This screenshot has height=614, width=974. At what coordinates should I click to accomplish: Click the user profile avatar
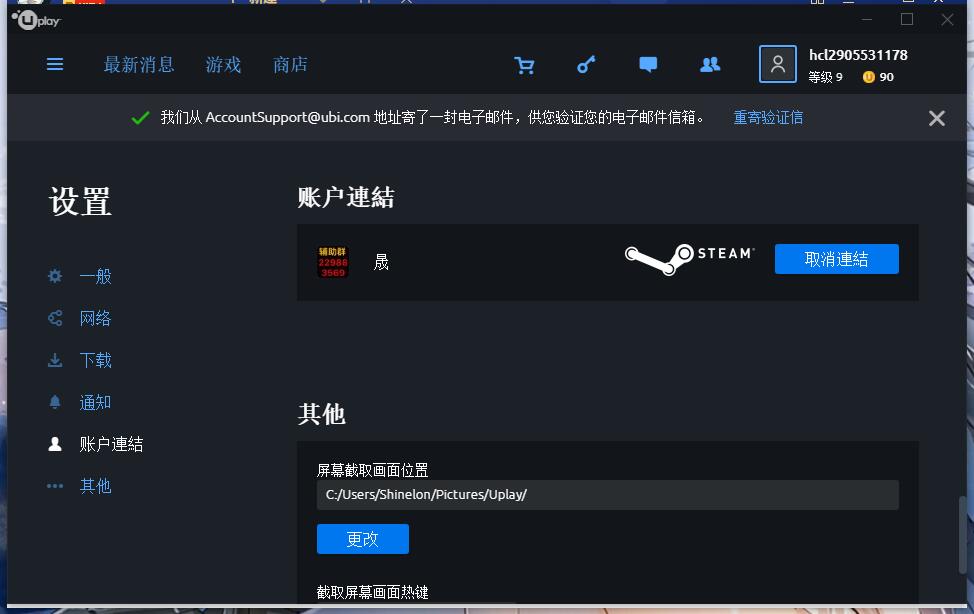click(x=778, y=64)
